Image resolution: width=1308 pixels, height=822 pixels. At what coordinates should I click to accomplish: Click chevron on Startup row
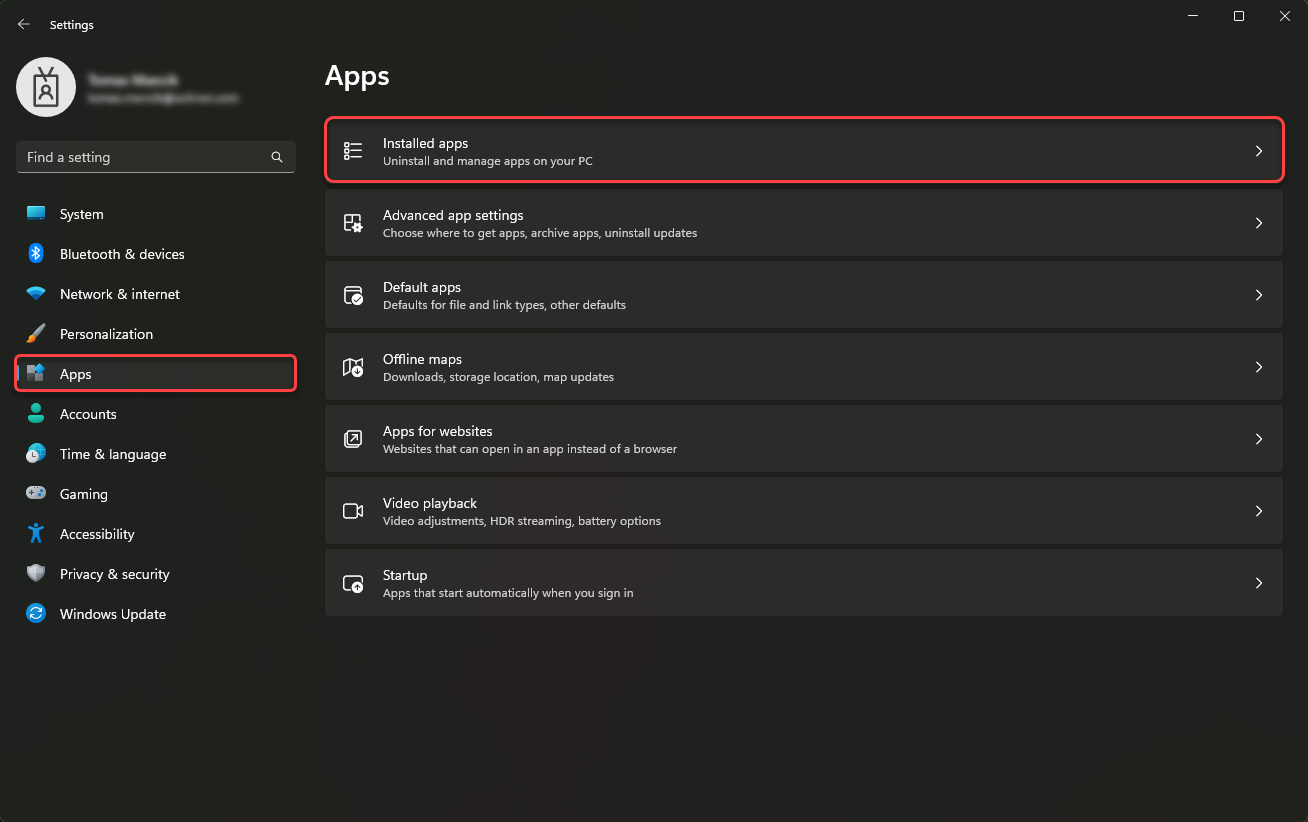pos(1259,583)
